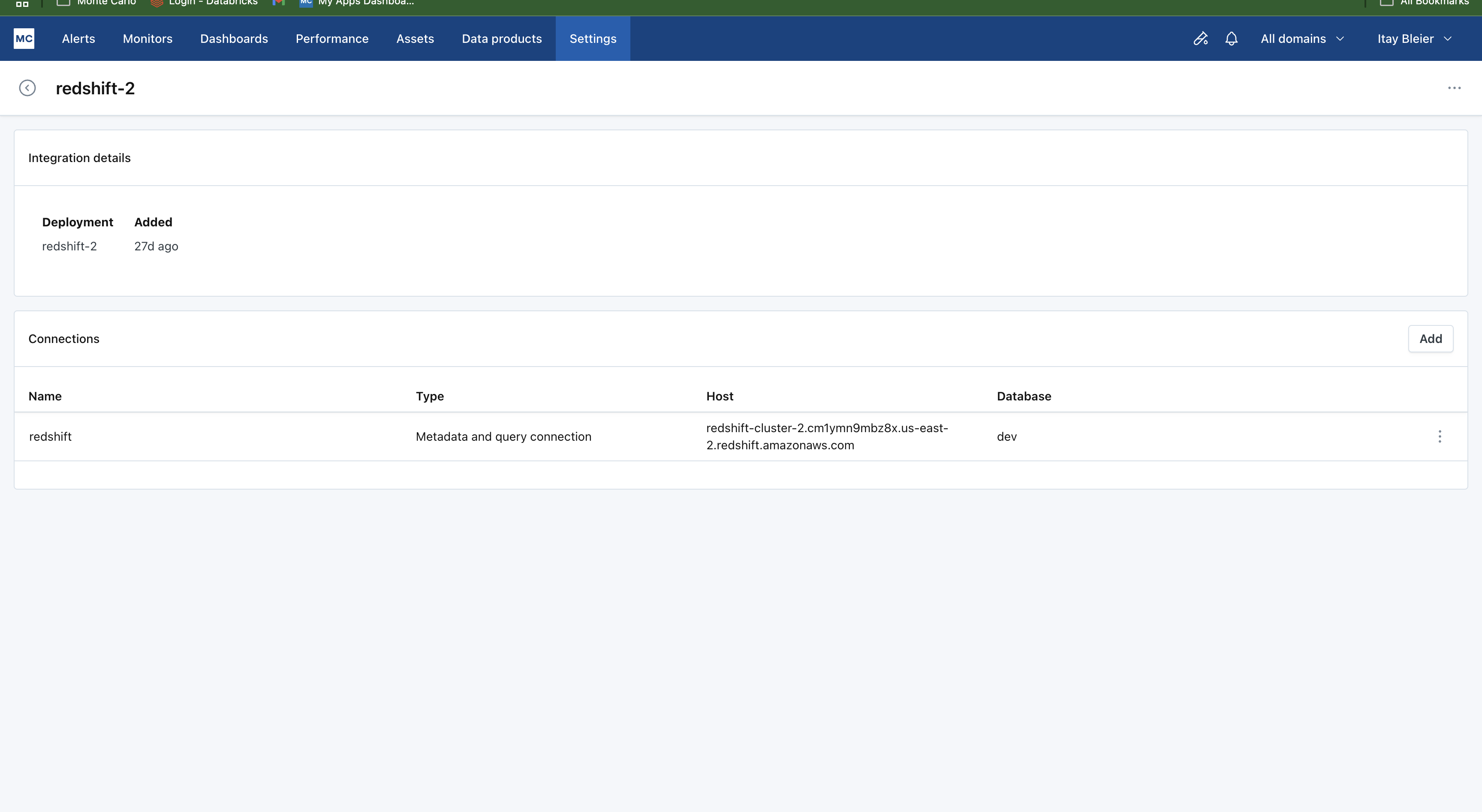This screenshot has width=1482, height=812.
Task: Click the Added label
Action: (x=153, y=222)
